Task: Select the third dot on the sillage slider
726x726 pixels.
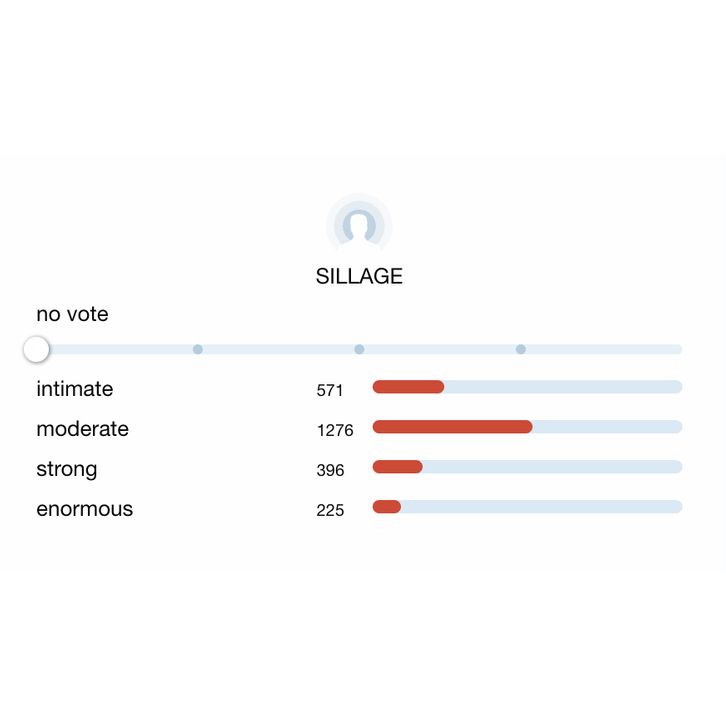Action: [x=521, y=349]
